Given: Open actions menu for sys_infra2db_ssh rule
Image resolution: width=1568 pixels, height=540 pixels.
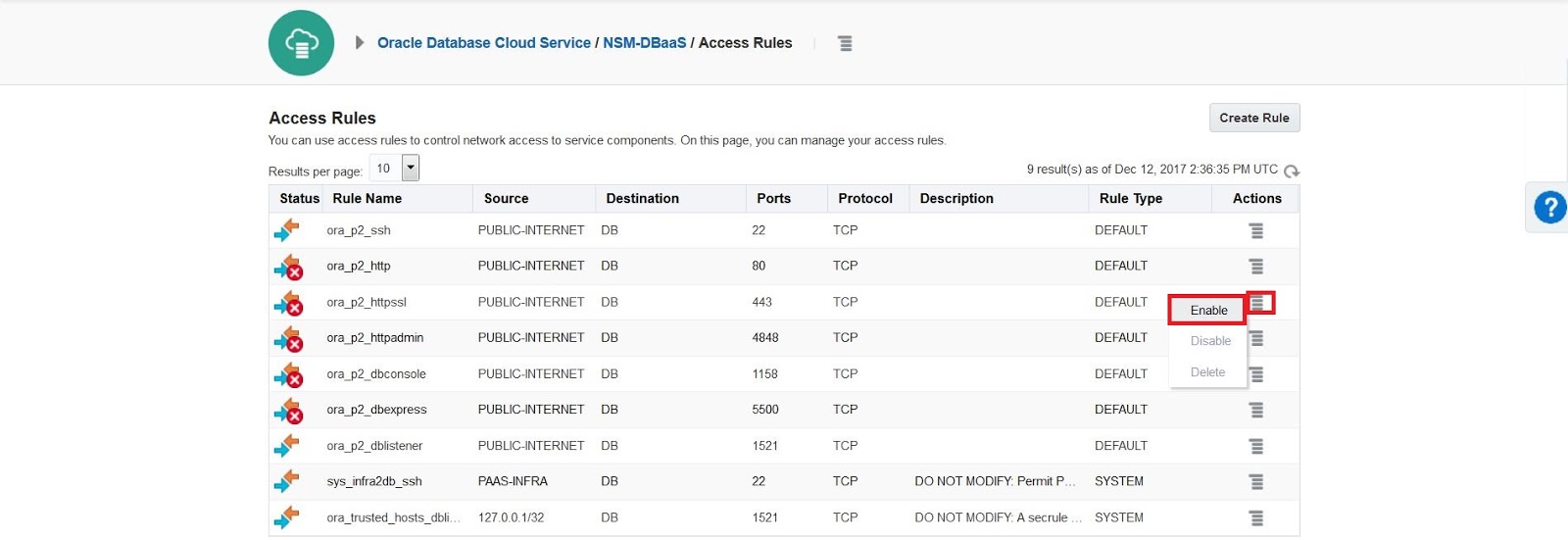Looking at the screenshot, I should click(1256, 482).
